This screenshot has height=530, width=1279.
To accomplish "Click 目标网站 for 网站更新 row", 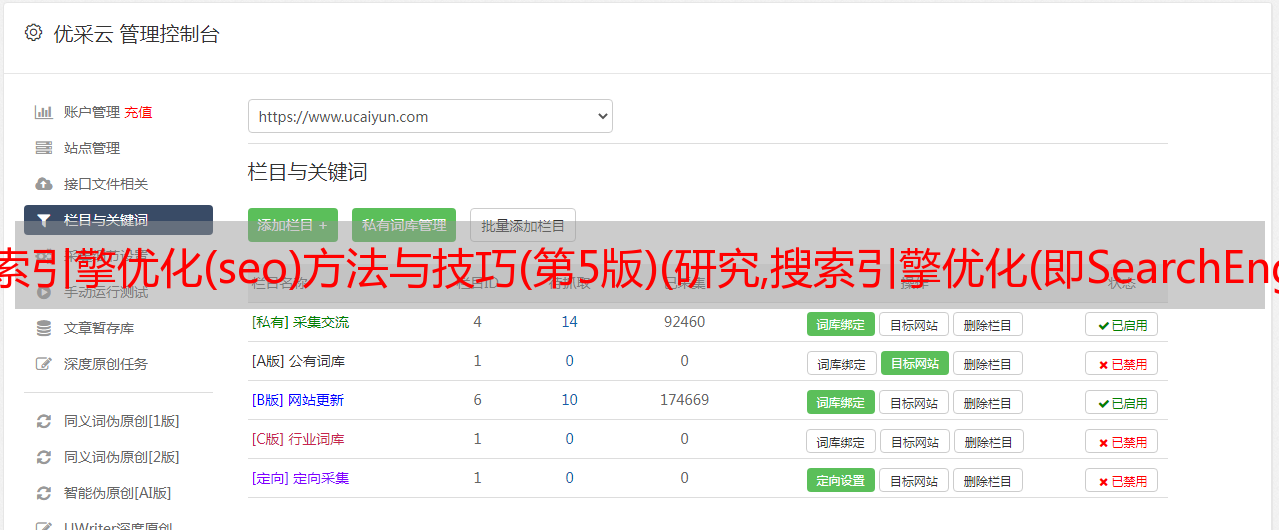I will tap(914, 402).
